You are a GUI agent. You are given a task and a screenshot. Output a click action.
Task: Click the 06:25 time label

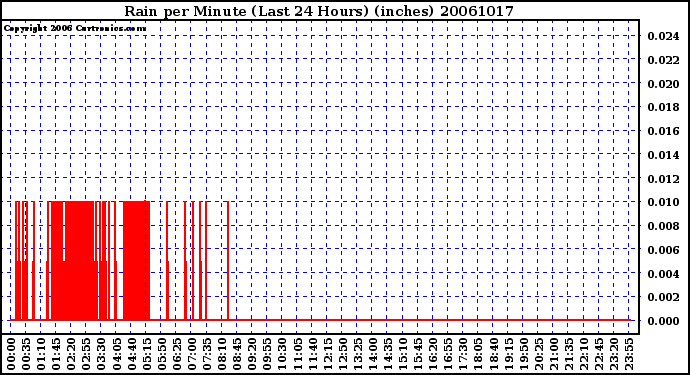pyautogui.click(x=176, y=354)
